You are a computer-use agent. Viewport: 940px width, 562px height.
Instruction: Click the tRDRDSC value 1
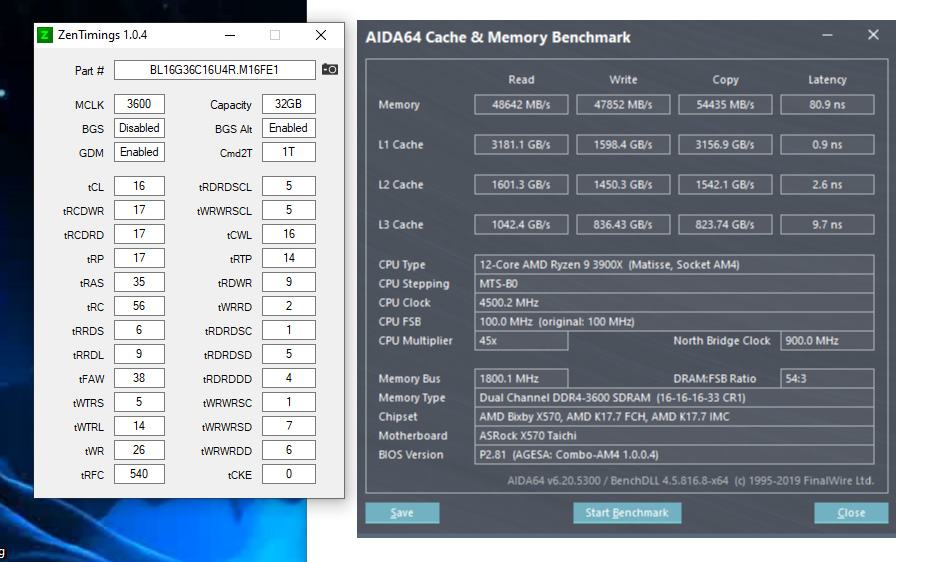point(288,330)
